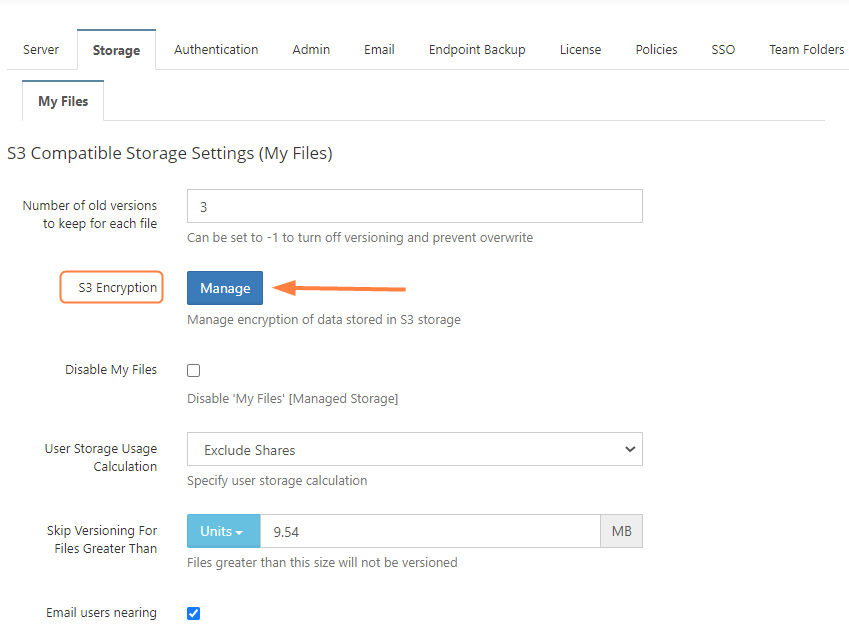The image size is (849, 624).
Task: Open the User Storage Usage Calculation dropdown
Action: point(415,449)
